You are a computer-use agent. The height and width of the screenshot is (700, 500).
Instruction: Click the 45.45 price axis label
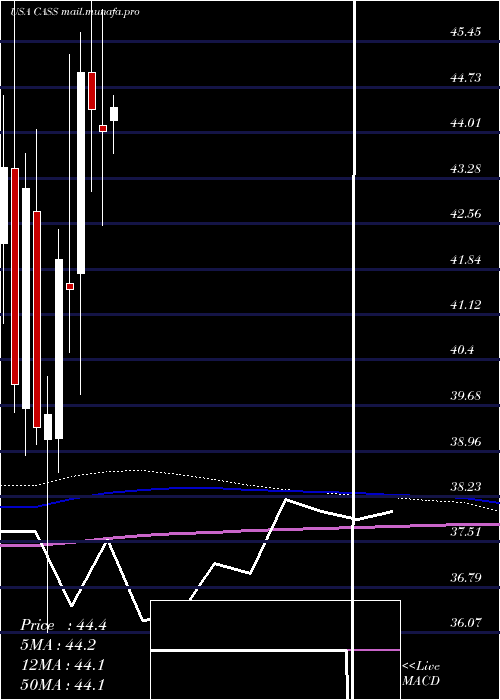point(466,32)
